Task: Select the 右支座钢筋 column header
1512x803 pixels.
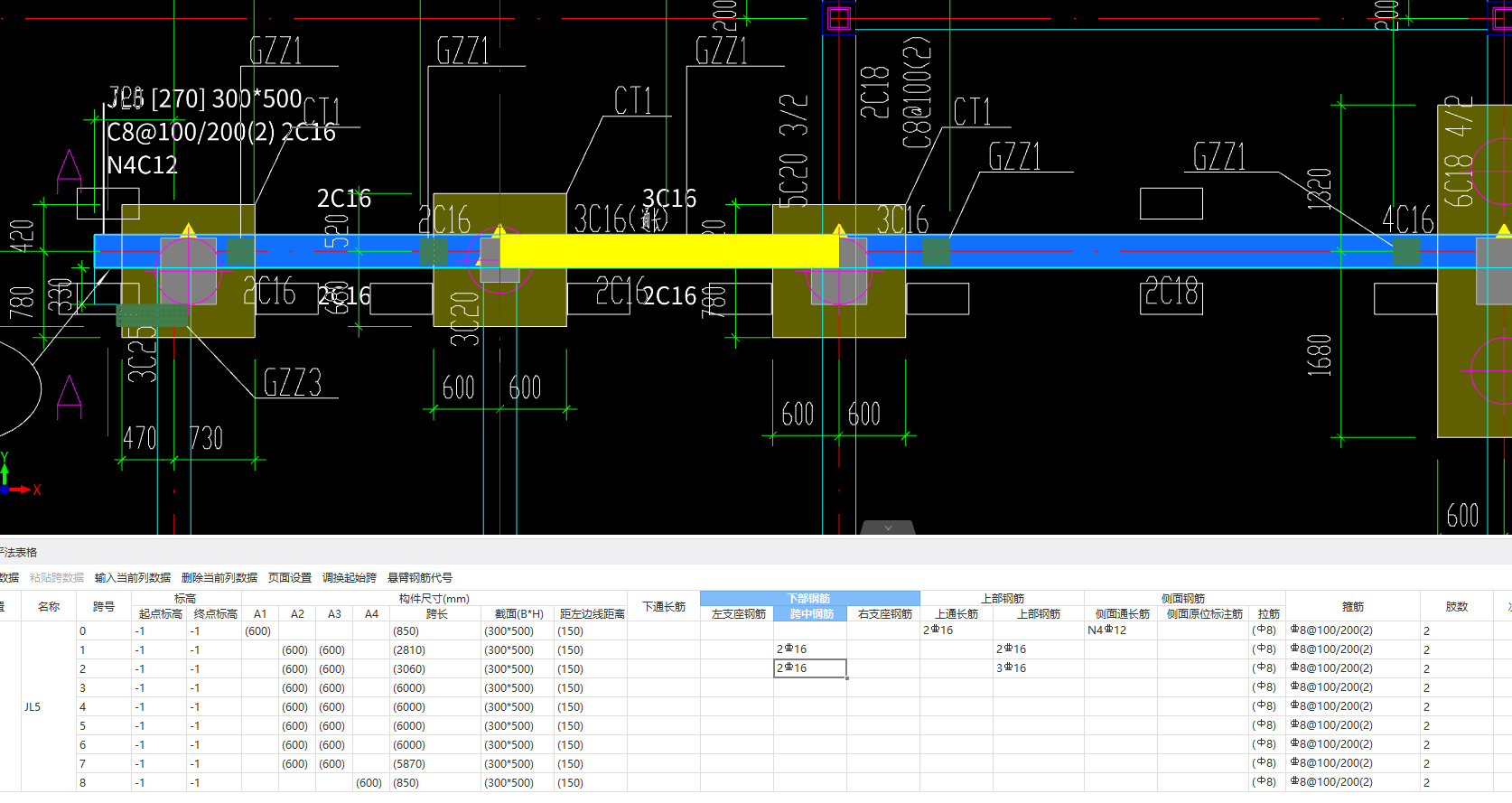Action: point(884,614)
